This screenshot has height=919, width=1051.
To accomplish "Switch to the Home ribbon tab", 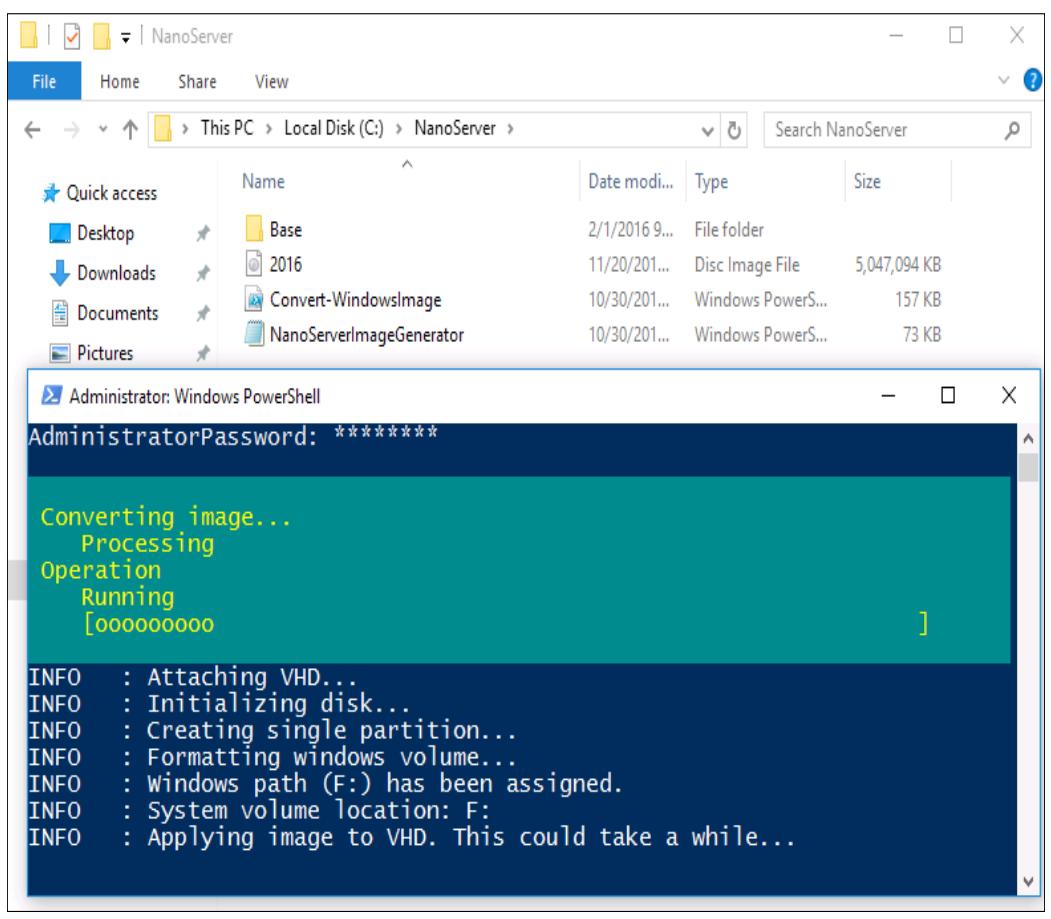I will [119, 81].
